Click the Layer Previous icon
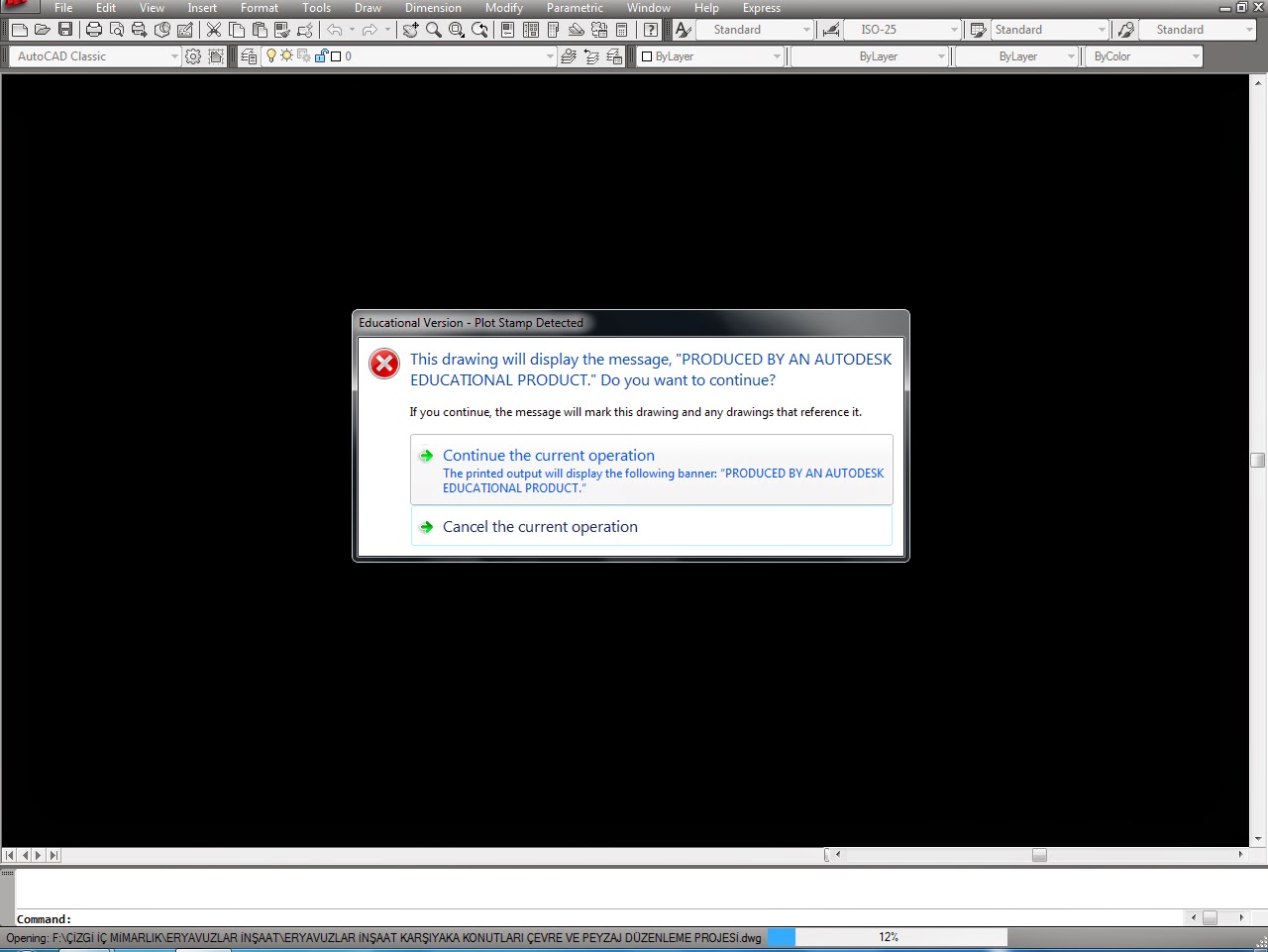1268x952 pixels. tap(591, 56)
